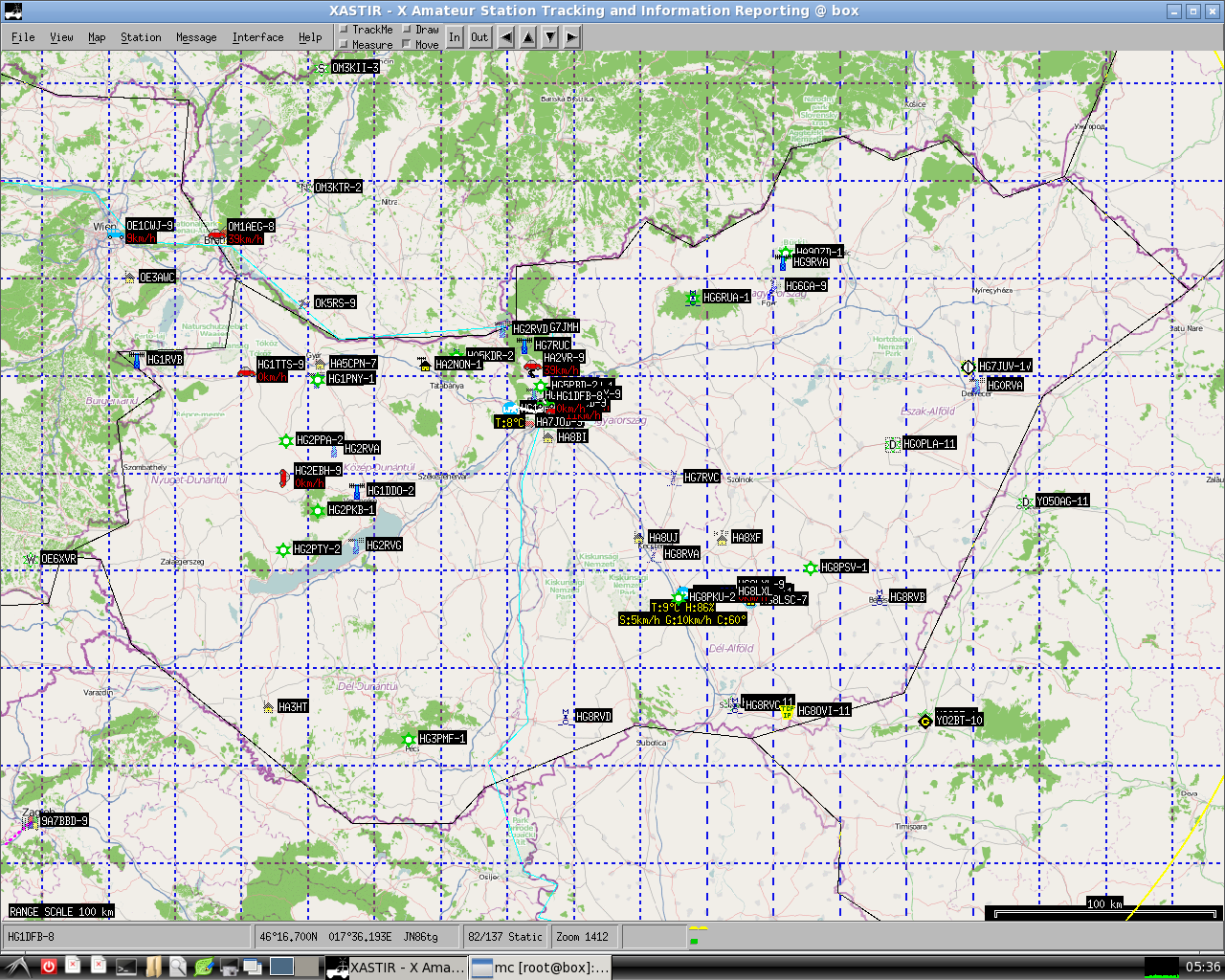Pan the map right with arrow button

pos(571,37)
